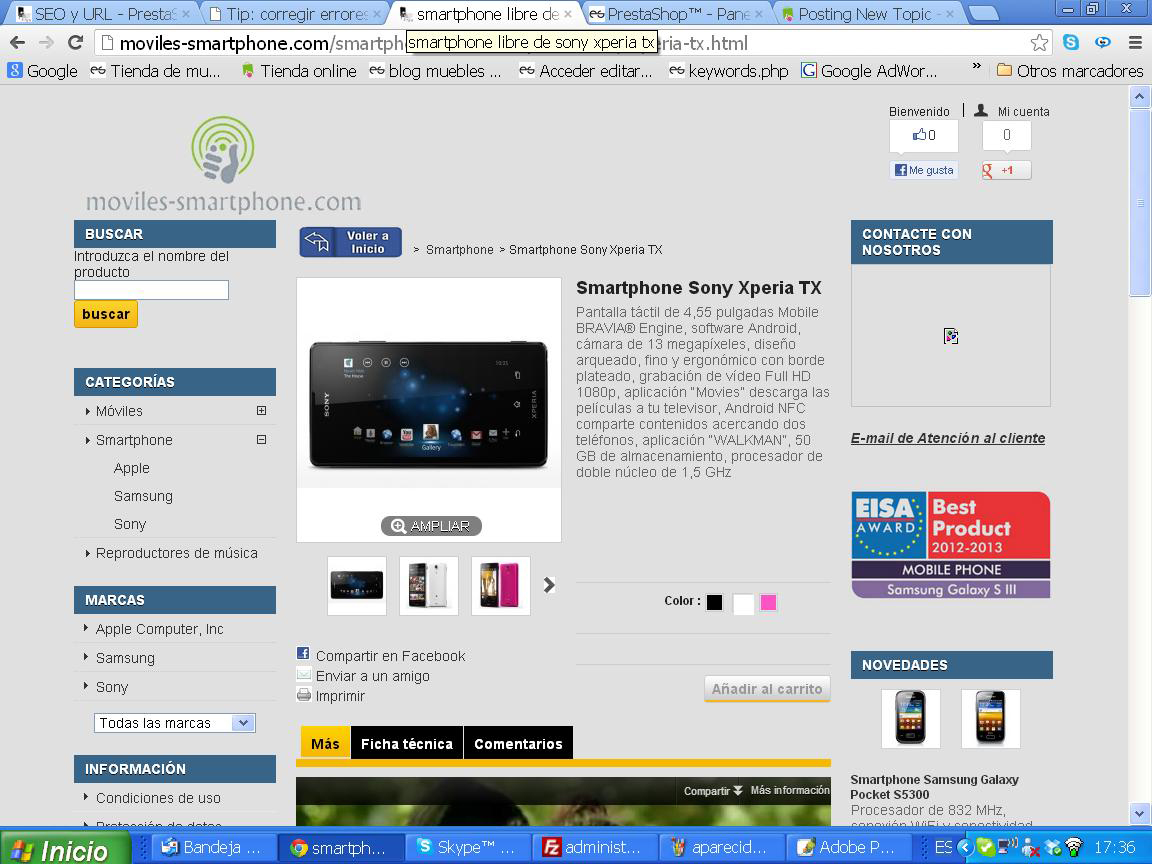Screen dimensions: 1152x864
Task: Open Condiciones de uso link
Action: 158,798
